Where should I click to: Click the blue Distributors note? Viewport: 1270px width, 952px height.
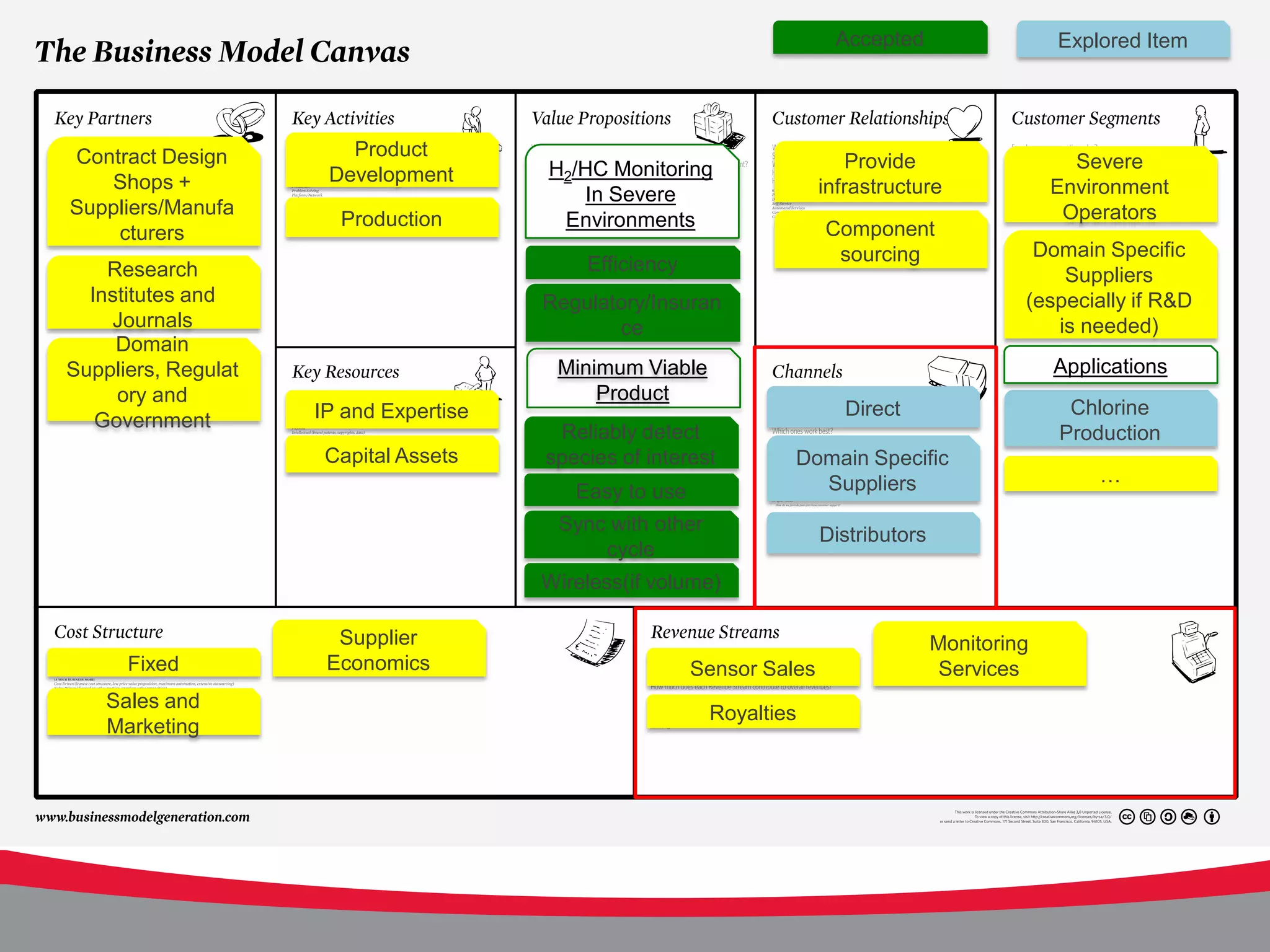pyautogui.click(x=873, y=534)
